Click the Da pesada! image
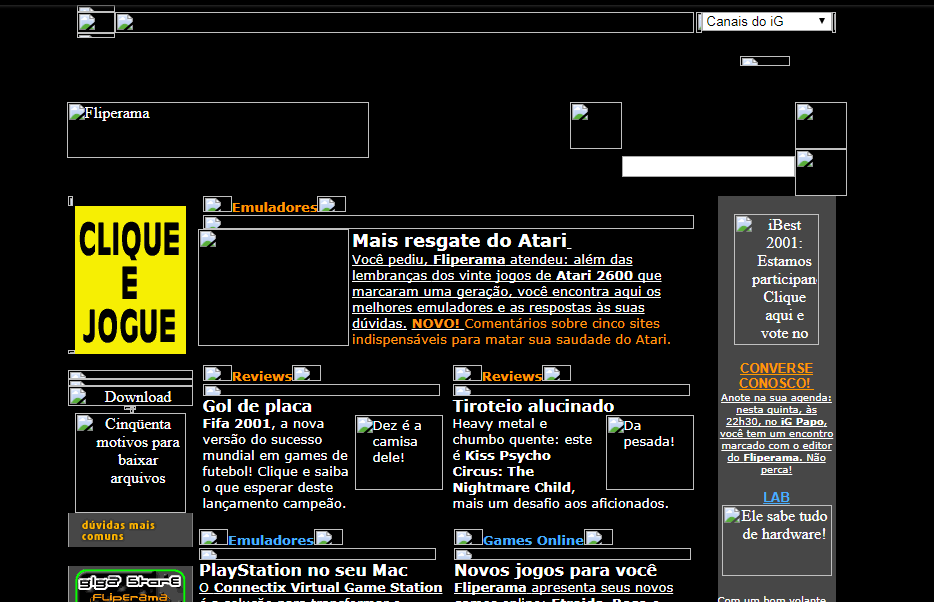This screenshot has height=602, width=934. (x=650, y=453)
